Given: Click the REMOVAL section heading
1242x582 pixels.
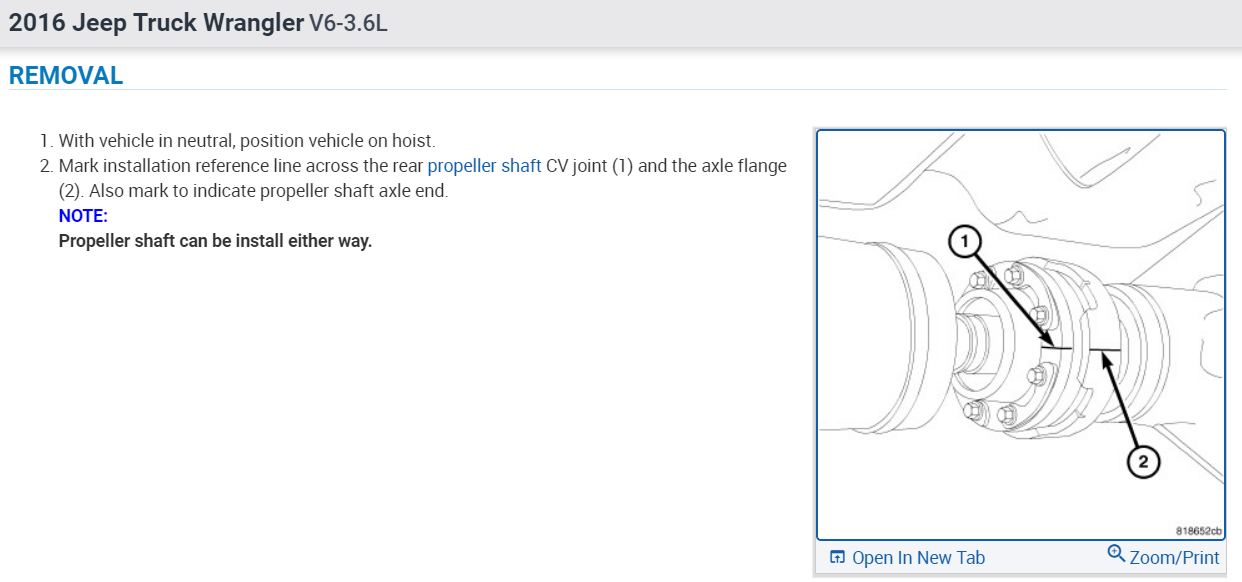Looking at the screenshot, I should 66,76.
